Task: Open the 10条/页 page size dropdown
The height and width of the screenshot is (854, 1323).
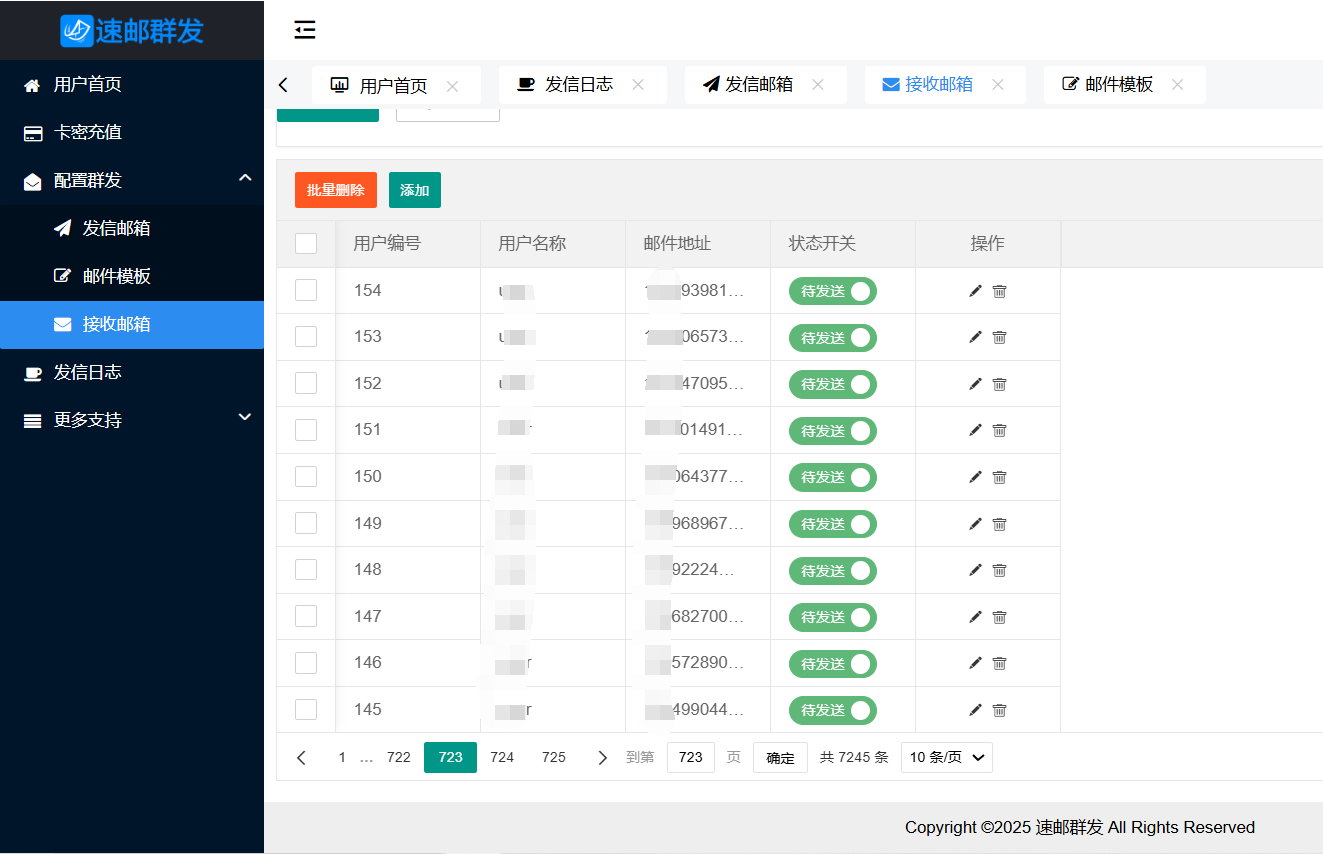Action: pyautogui.click(x=945, y=757)
